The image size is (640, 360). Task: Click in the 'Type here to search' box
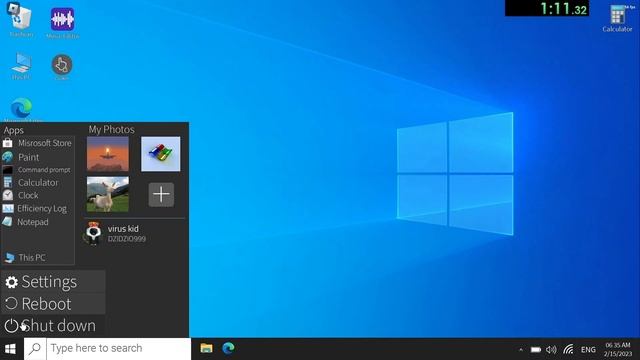coord(118,348)
